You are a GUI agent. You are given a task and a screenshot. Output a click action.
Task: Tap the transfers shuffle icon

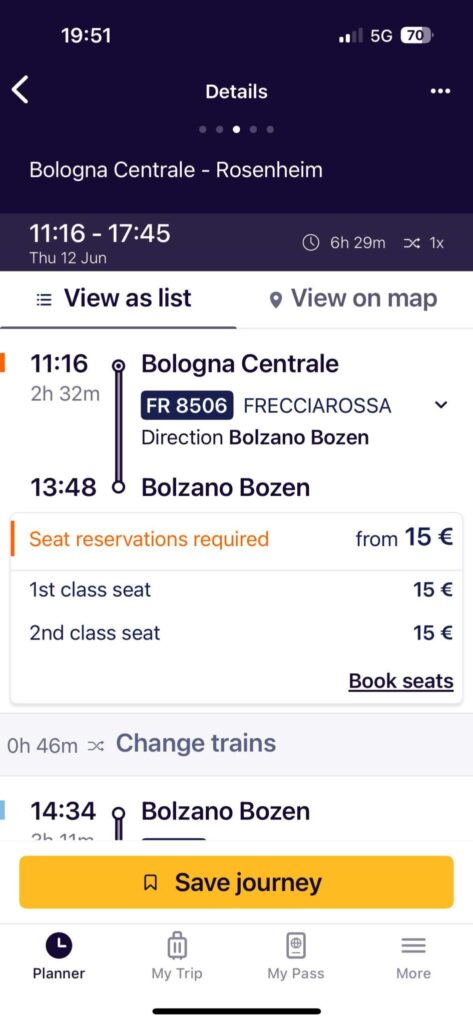pos(412,243)
